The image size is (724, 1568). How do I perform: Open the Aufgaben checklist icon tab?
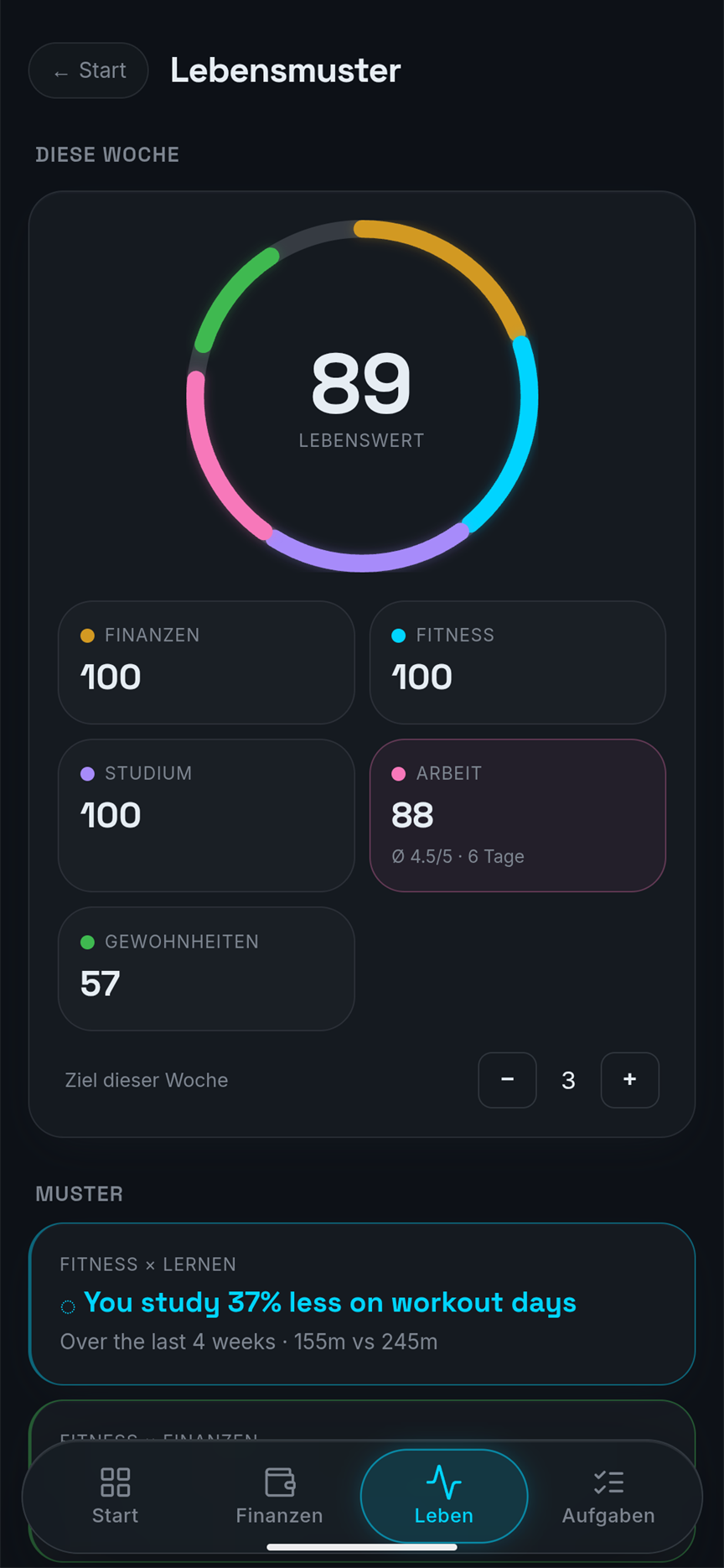(x=608, y=1496)
